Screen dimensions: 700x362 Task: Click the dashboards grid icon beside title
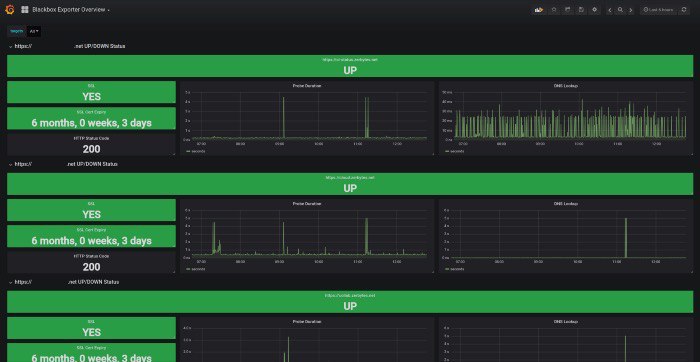pos(25,9)
